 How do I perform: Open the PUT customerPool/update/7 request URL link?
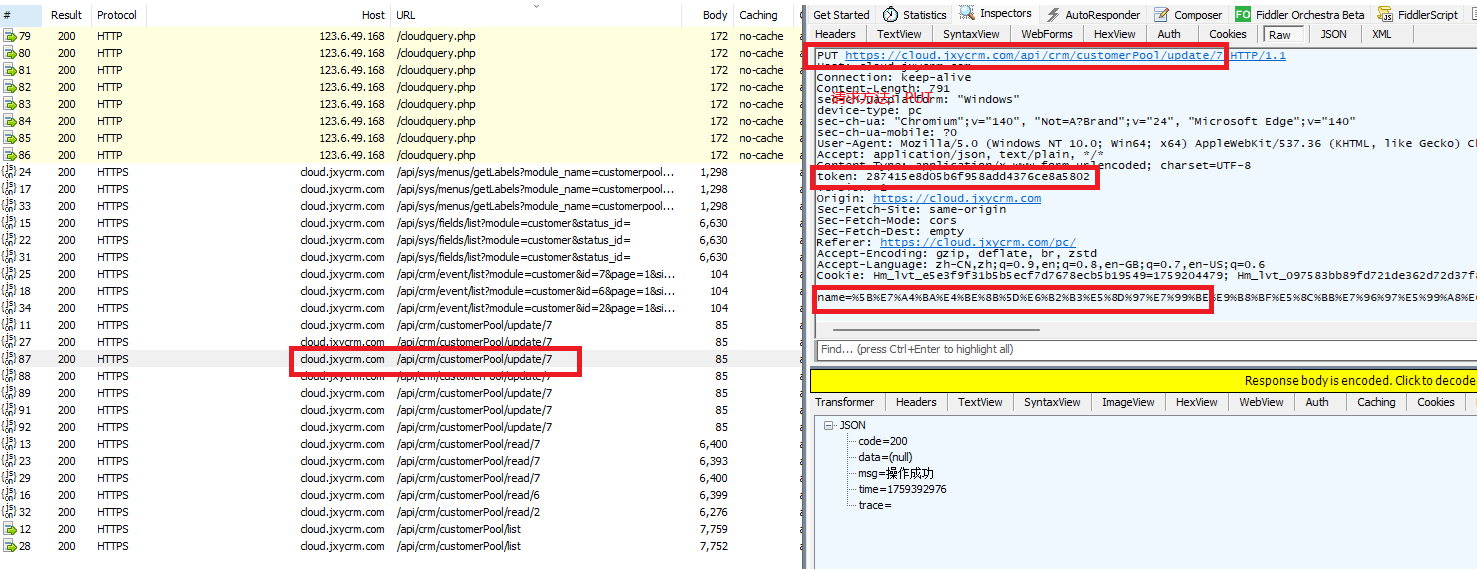click(1034, 56)
